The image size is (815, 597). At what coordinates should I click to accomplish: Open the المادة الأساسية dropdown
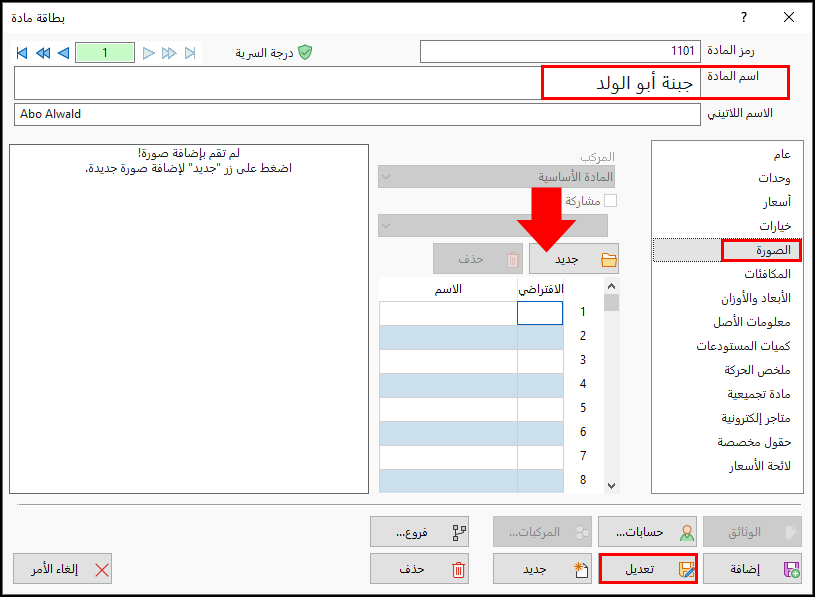pyautogui.click(x=496, y=177)
